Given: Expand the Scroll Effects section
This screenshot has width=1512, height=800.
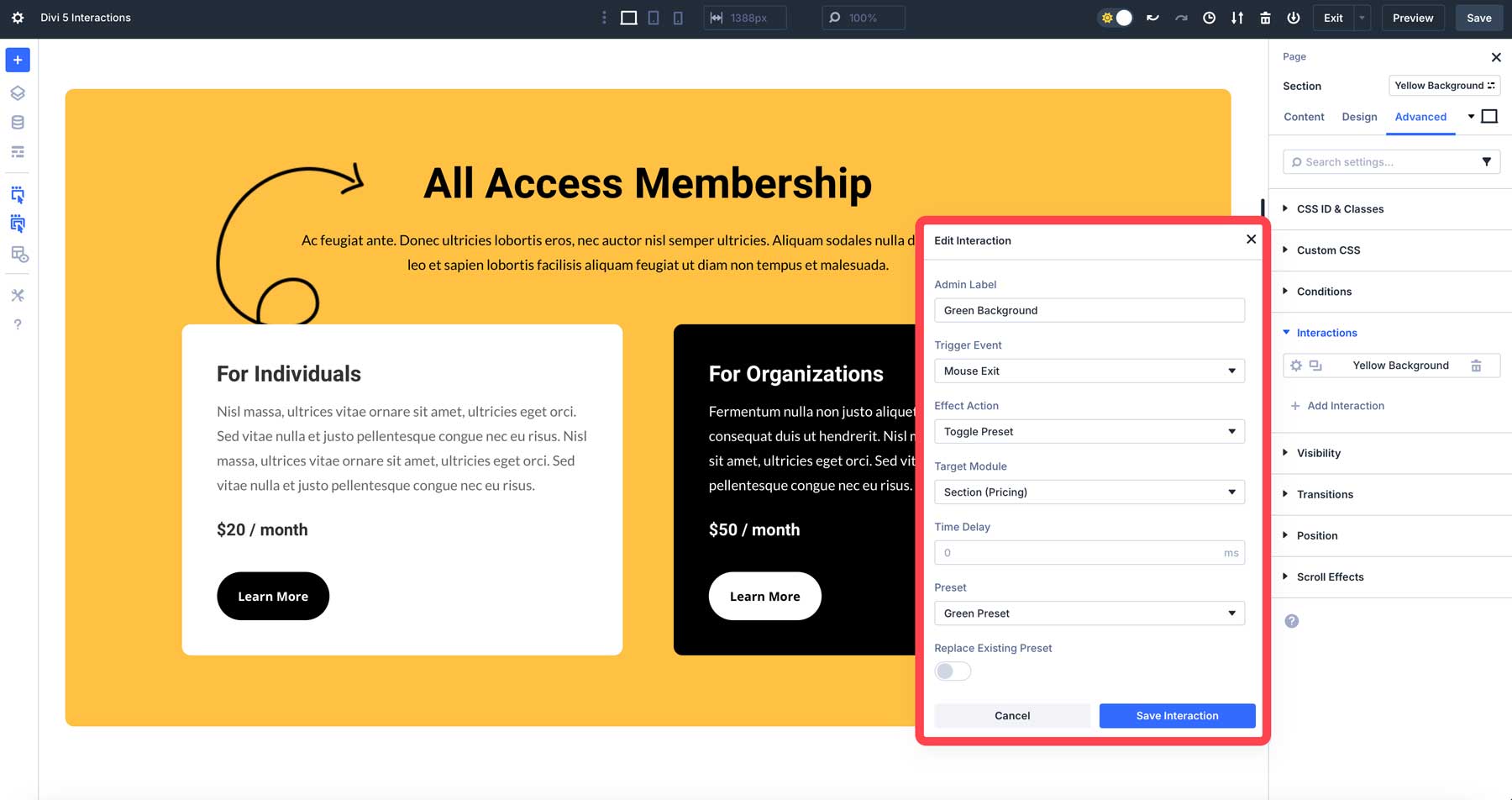Looking at the screenshot, I should 1331,576.
